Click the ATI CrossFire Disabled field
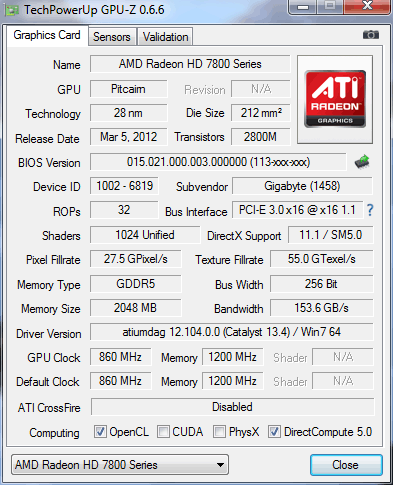Viewport: 393px width, 485px height. tap(232, 407)
